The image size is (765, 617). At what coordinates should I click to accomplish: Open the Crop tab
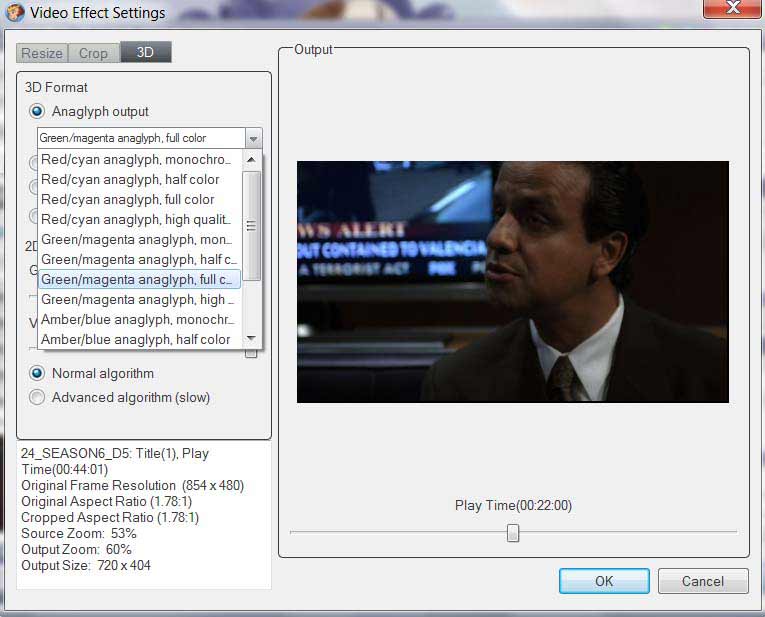(94, 53)
